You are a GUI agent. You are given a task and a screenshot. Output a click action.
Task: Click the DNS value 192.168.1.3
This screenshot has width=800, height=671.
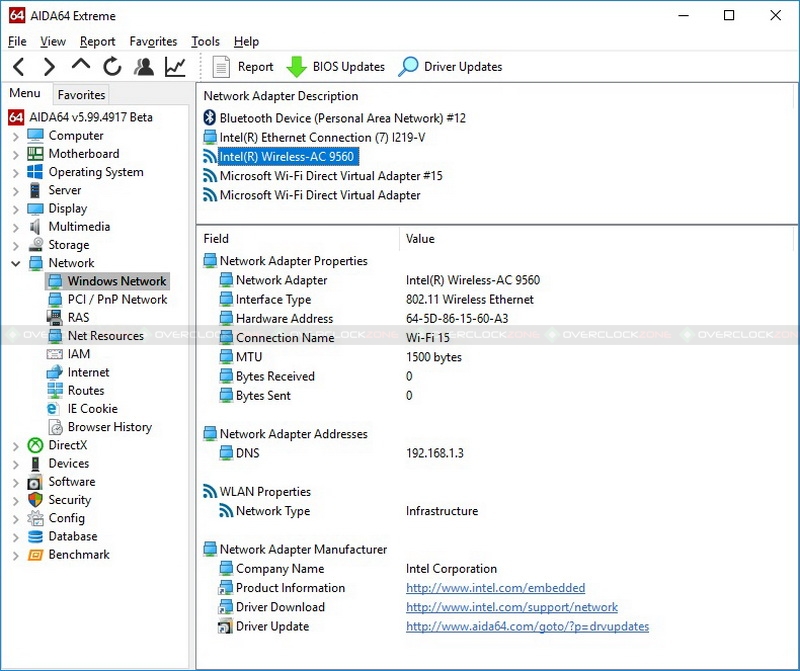point(435,453)
